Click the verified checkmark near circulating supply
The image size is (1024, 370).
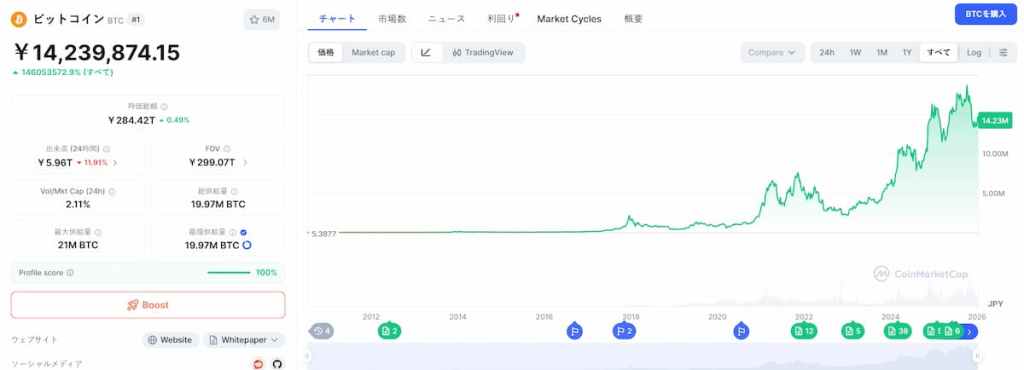243,232
